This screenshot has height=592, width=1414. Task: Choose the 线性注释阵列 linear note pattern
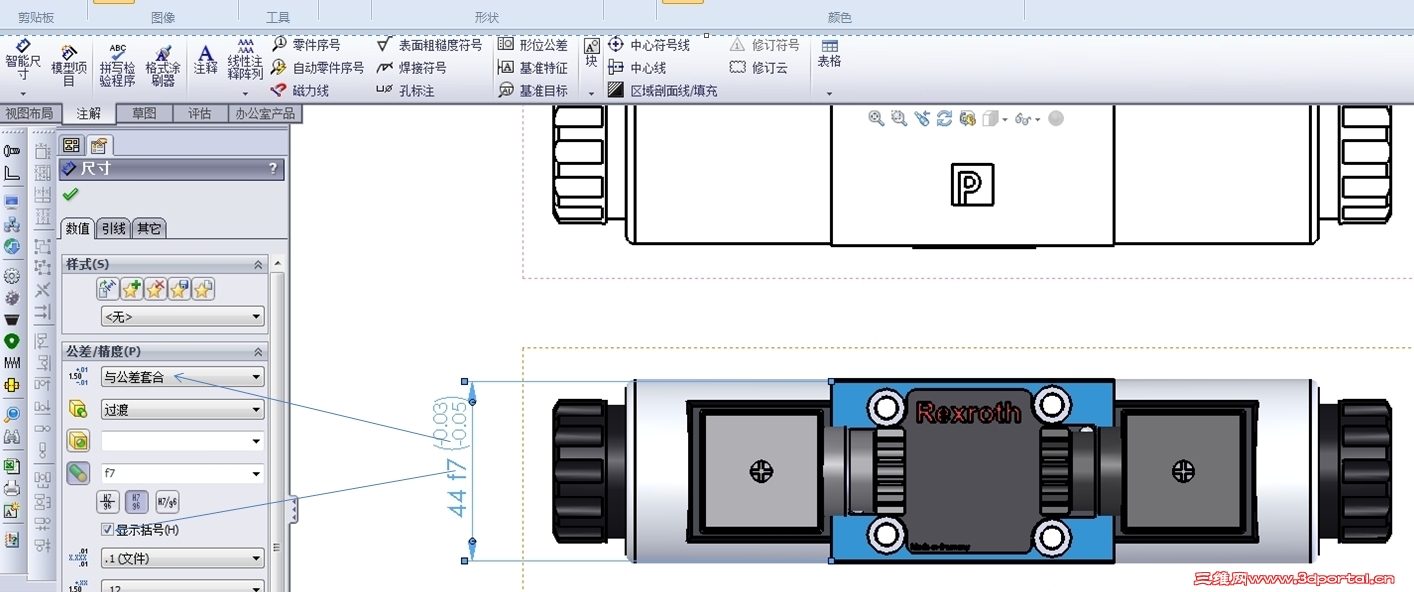tap(245, 60)
